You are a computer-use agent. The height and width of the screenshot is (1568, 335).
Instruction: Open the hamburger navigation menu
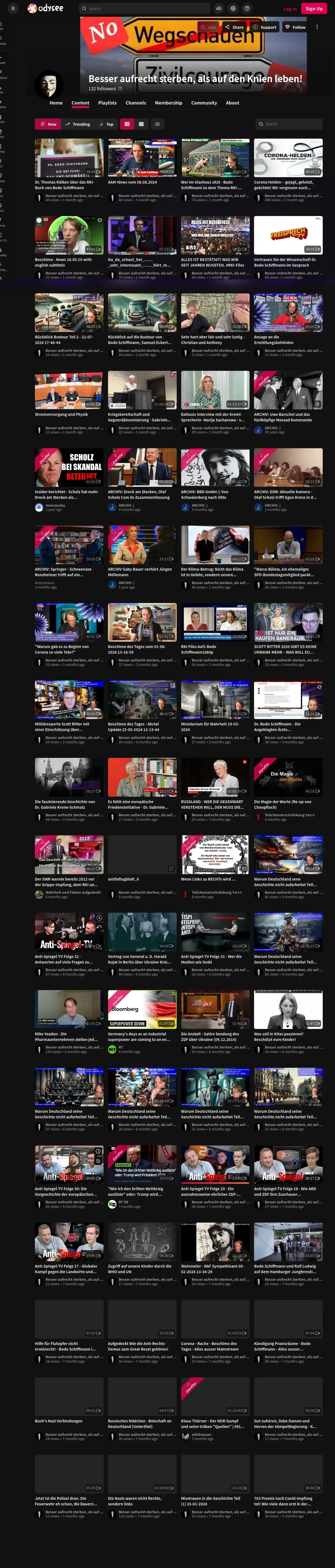pyautogui.click(x=13, y=8)
